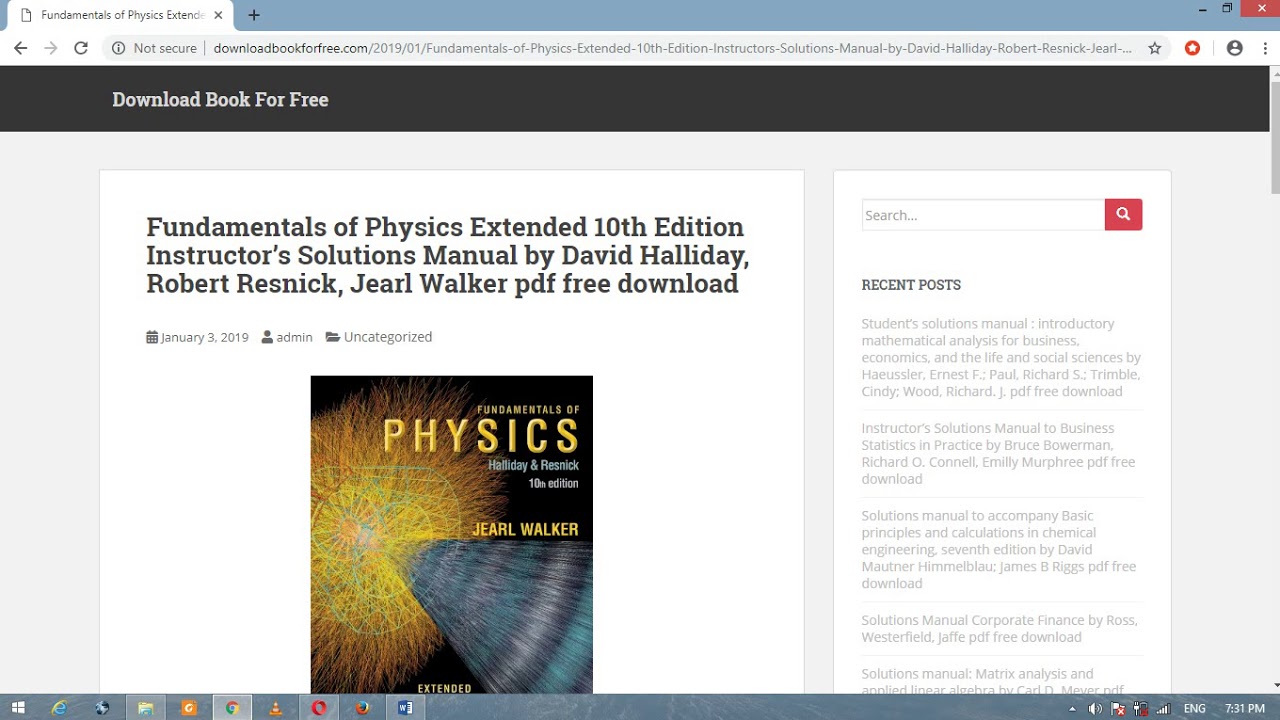Open the orange taskbar application icon
Screen dimensions: 1280x720
tap(189, 708)
